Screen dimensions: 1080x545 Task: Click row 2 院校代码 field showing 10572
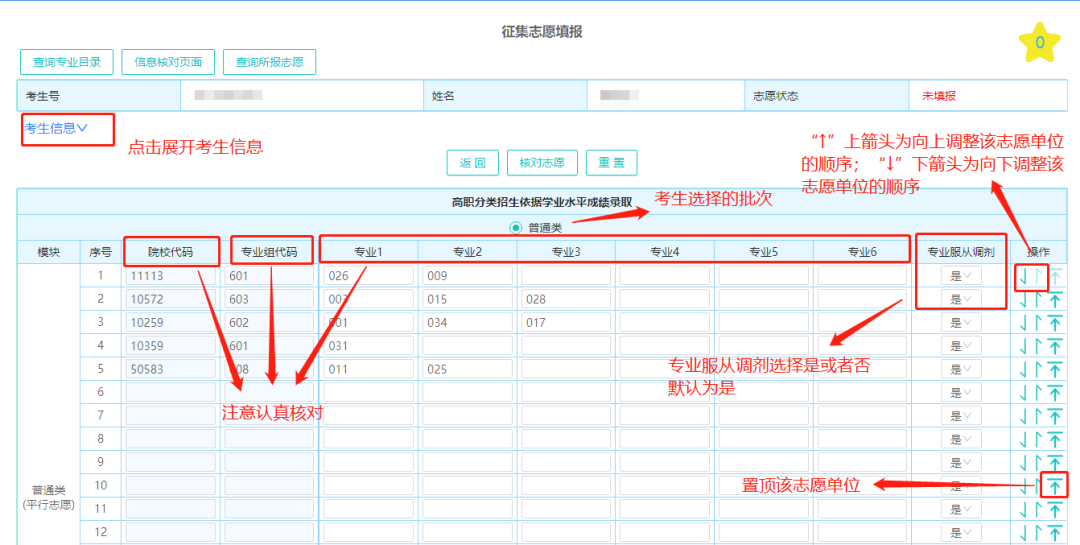click(171, 300)
